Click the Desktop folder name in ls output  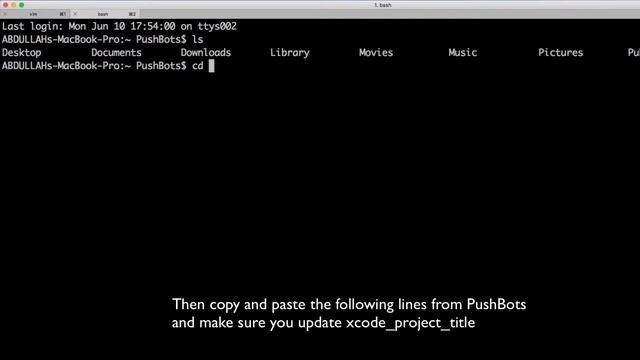22,53
